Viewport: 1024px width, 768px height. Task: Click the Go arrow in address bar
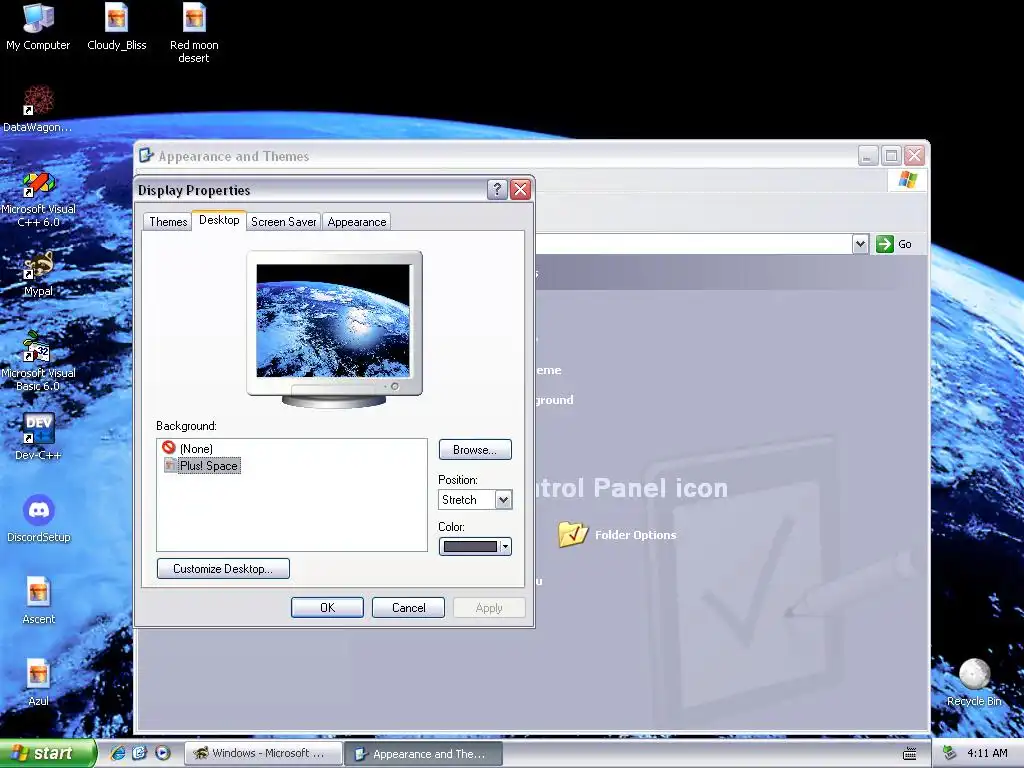click(885, 244)
